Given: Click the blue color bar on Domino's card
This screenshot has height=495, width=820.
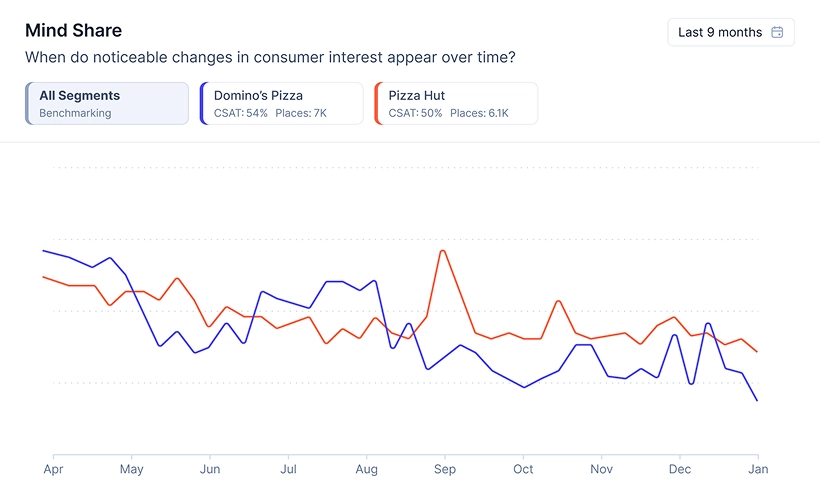Looking at the screenshot, I should click(x=202, y=103).
